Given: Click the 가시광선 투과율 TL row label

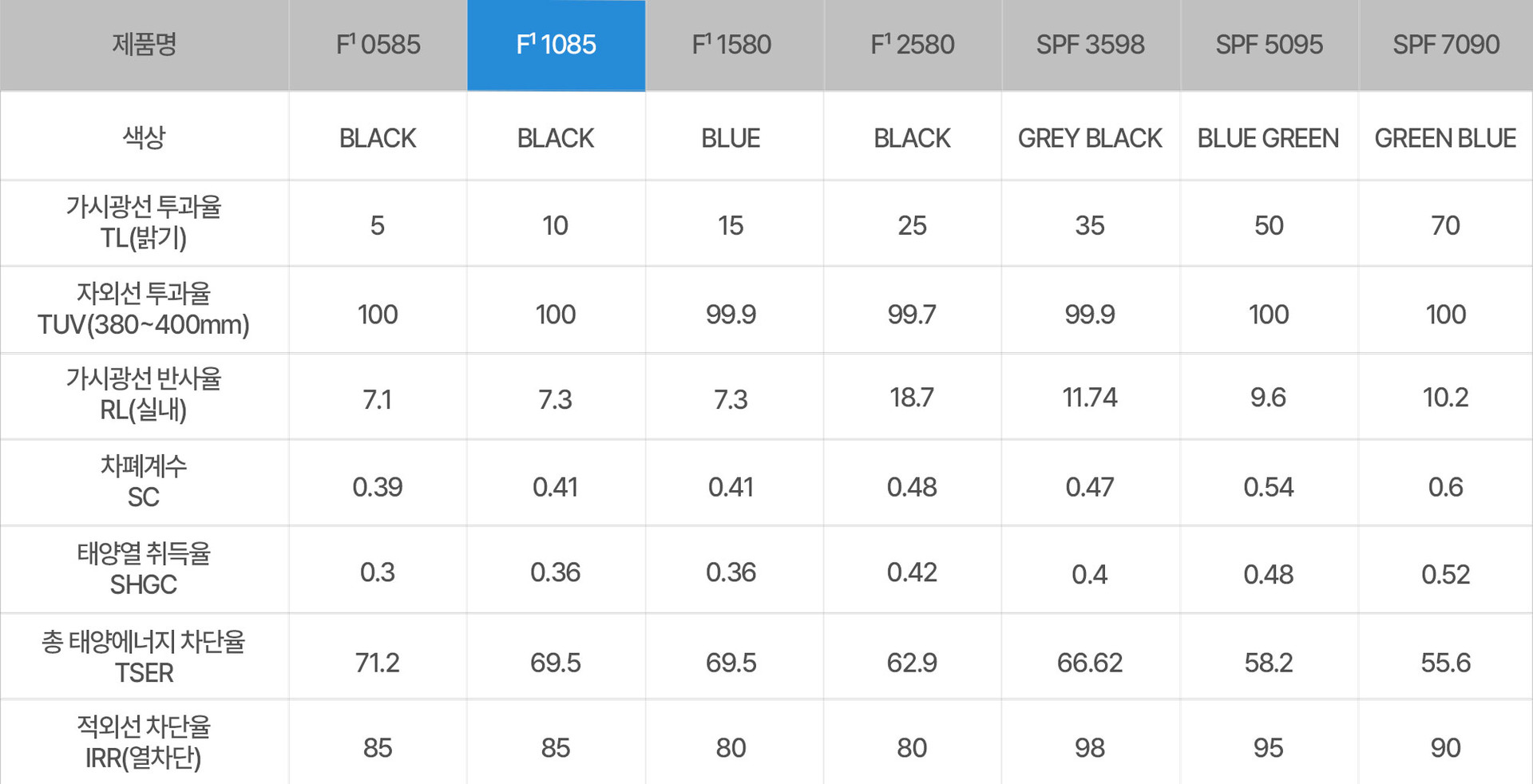Looking at the screenshot, I should tap(144, 223).
